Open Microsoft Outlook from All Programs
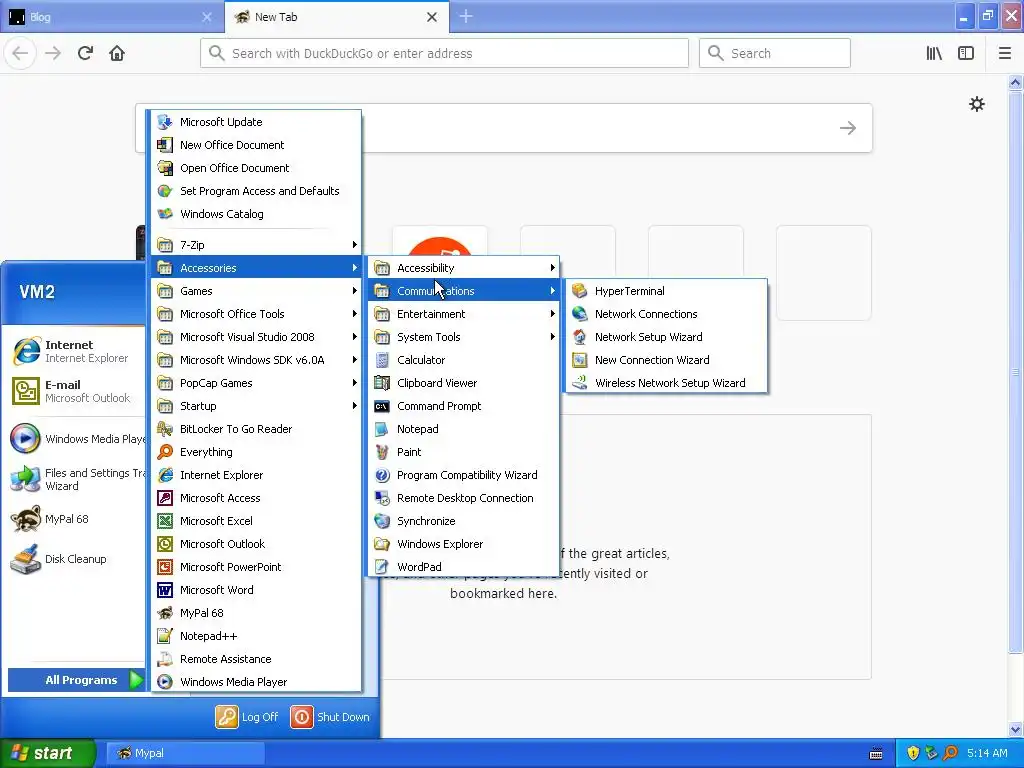Viewport: 1024px width, 768px height. click(257, 544)
